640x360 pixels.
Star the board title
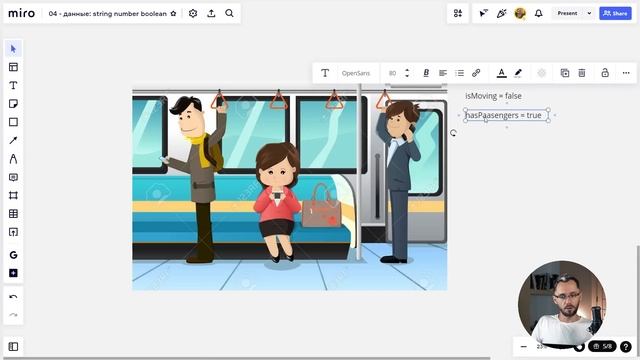tap(173, 13)
